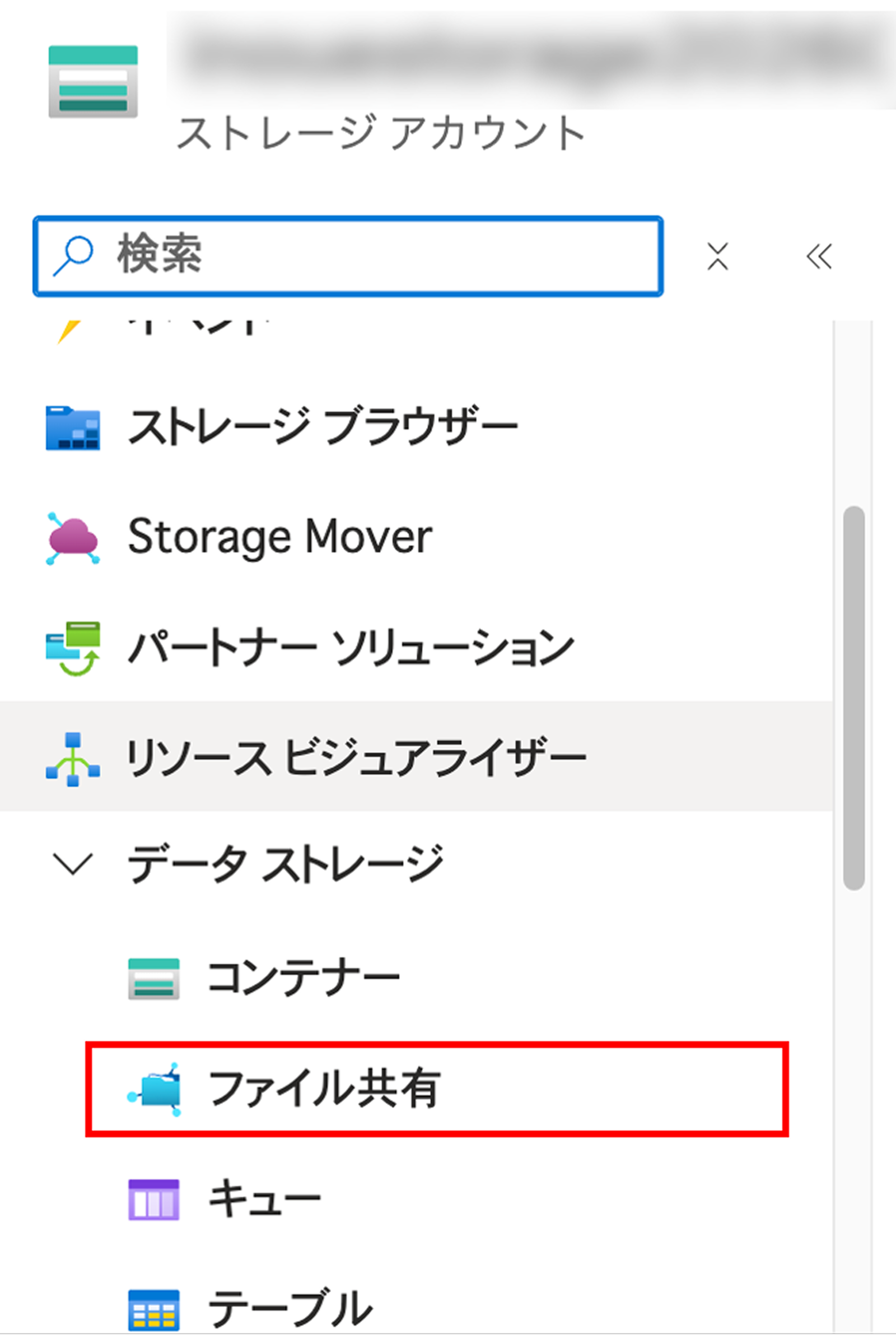Viewport: 896px width, 1335px height.
Task: Click the sidebar vertical scrollbar thumb
Action: pyautogui.click(x=853, y=697)
